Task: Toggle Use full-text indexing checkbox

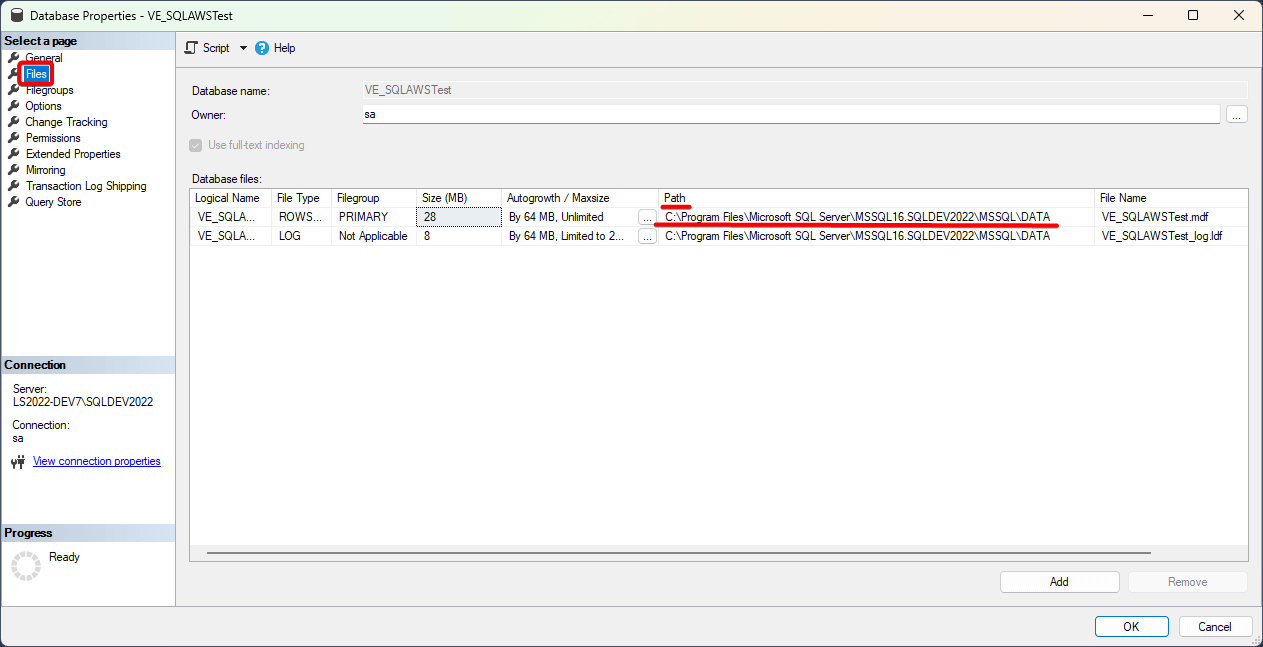Action: pyautogui.click(x=196, y=145)
